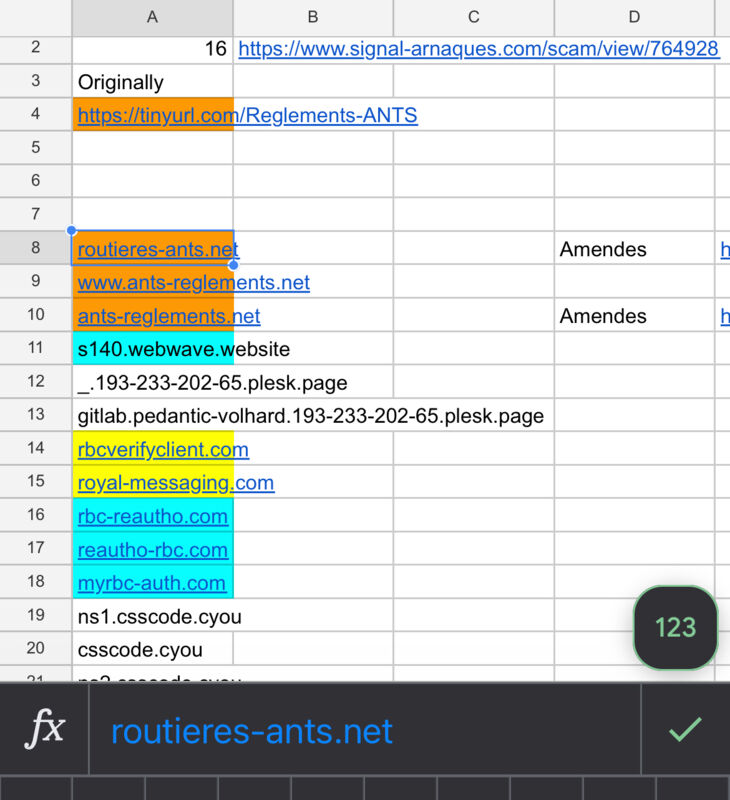The height and width of the screenshot is (800, 730).
Task: Open the tinyurl Reglements-ANTS link
Action: [x=247, y=115]
